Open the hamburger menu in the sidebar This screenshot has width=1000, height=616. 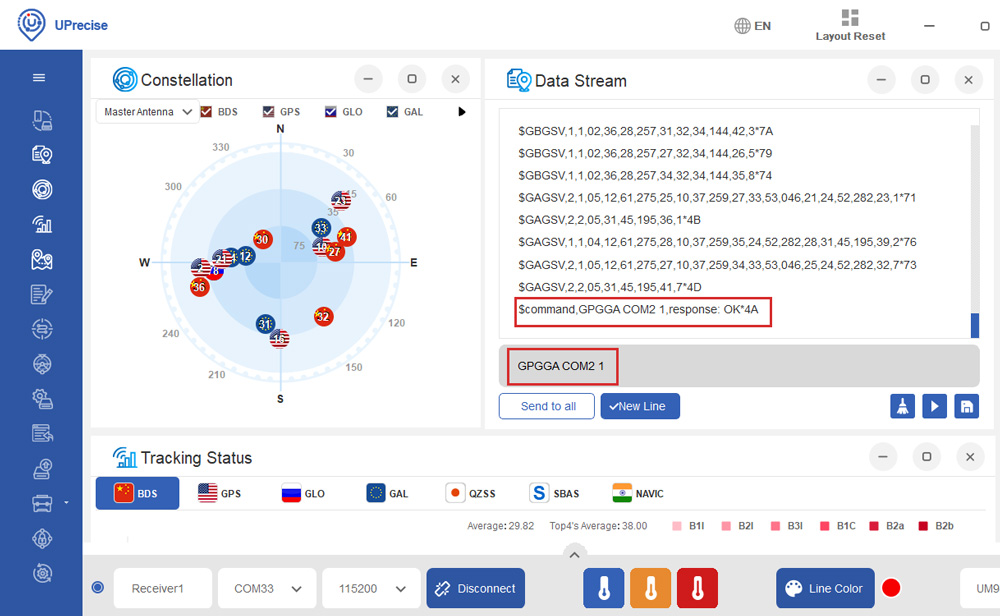39,78
